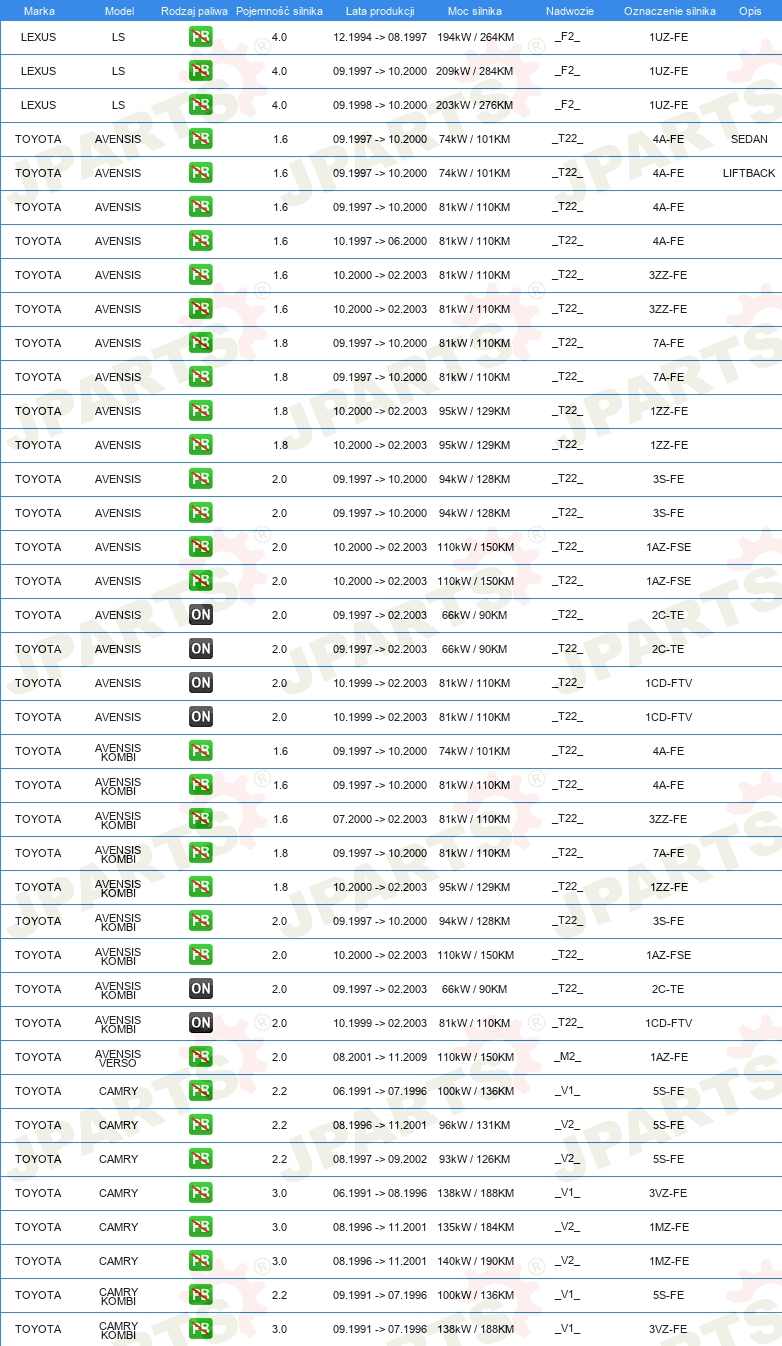
Task: Click diesel ON icon in AVENSIS KOMBI 1CD-FTV row
Action: [200, 1023]
